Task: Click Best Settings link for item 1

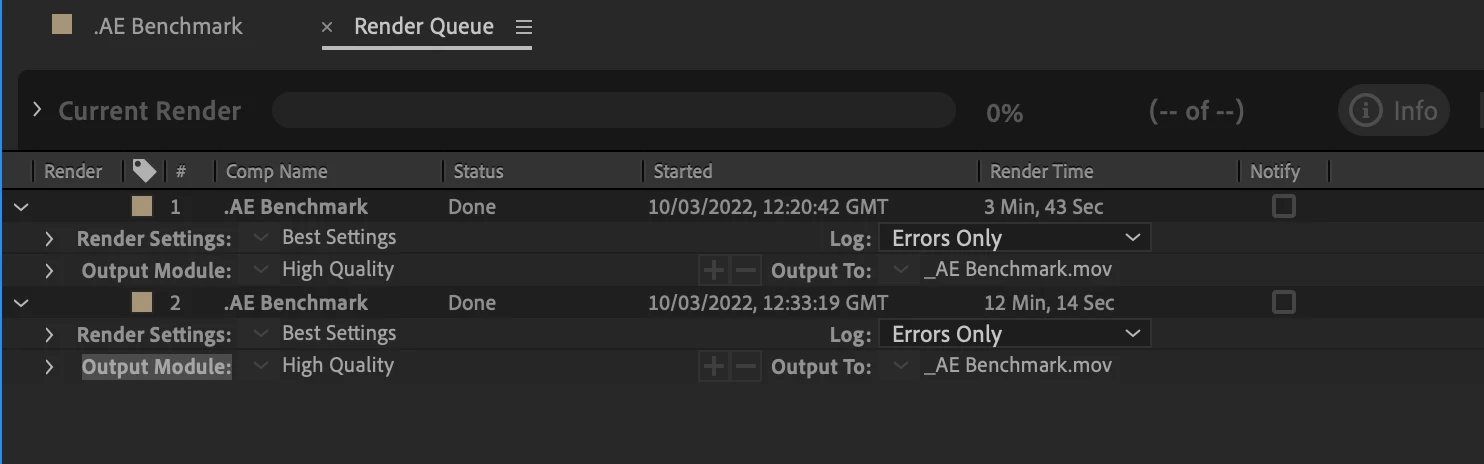Action: coord(338,238)
